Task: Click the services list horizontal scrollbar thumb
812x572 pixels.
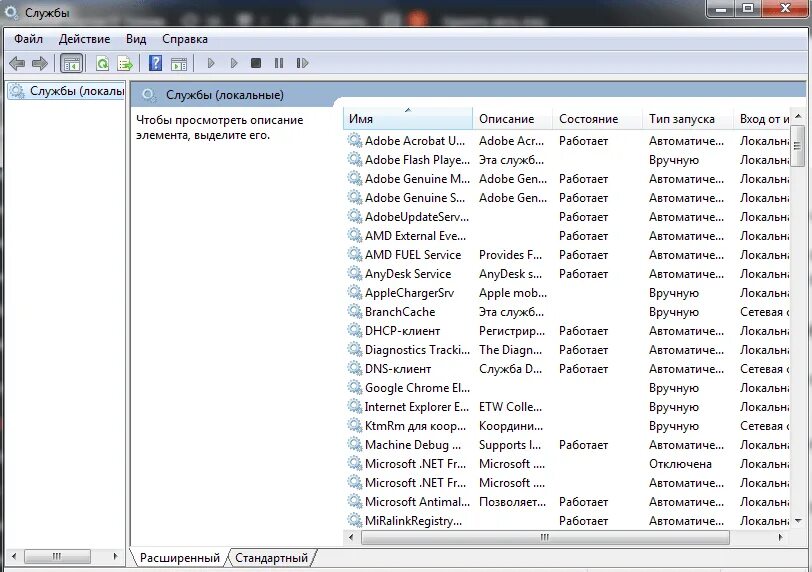Action: (545, 537)
